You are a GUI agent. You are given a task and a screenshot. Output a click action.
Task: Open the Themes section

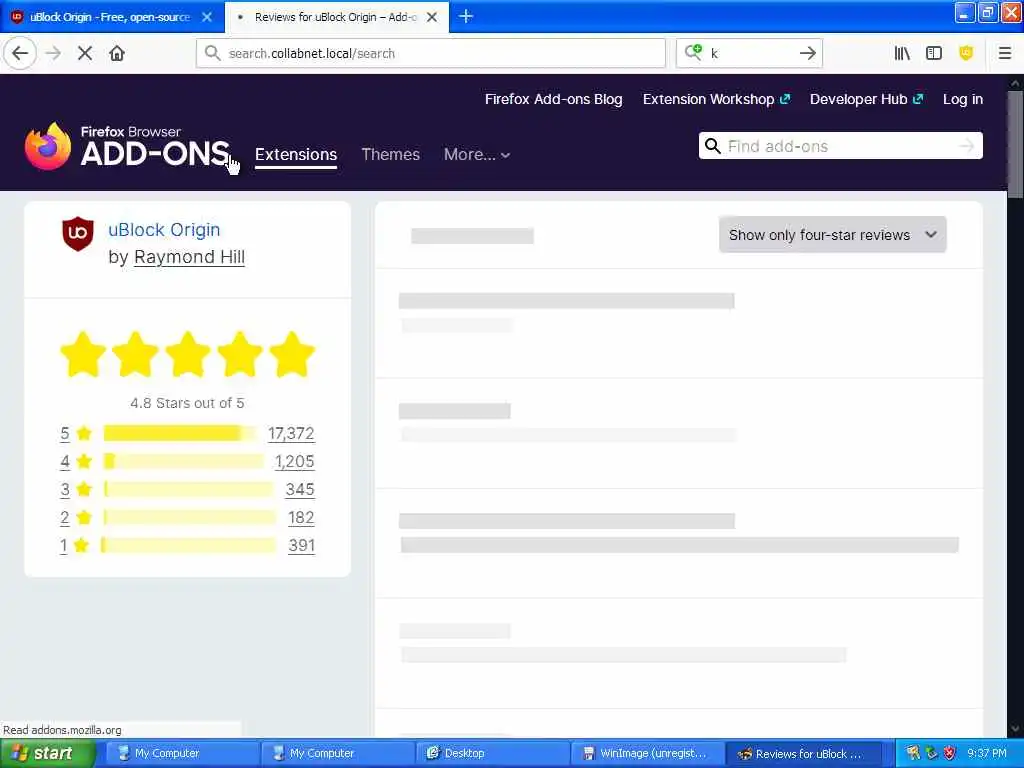(391, 154)
